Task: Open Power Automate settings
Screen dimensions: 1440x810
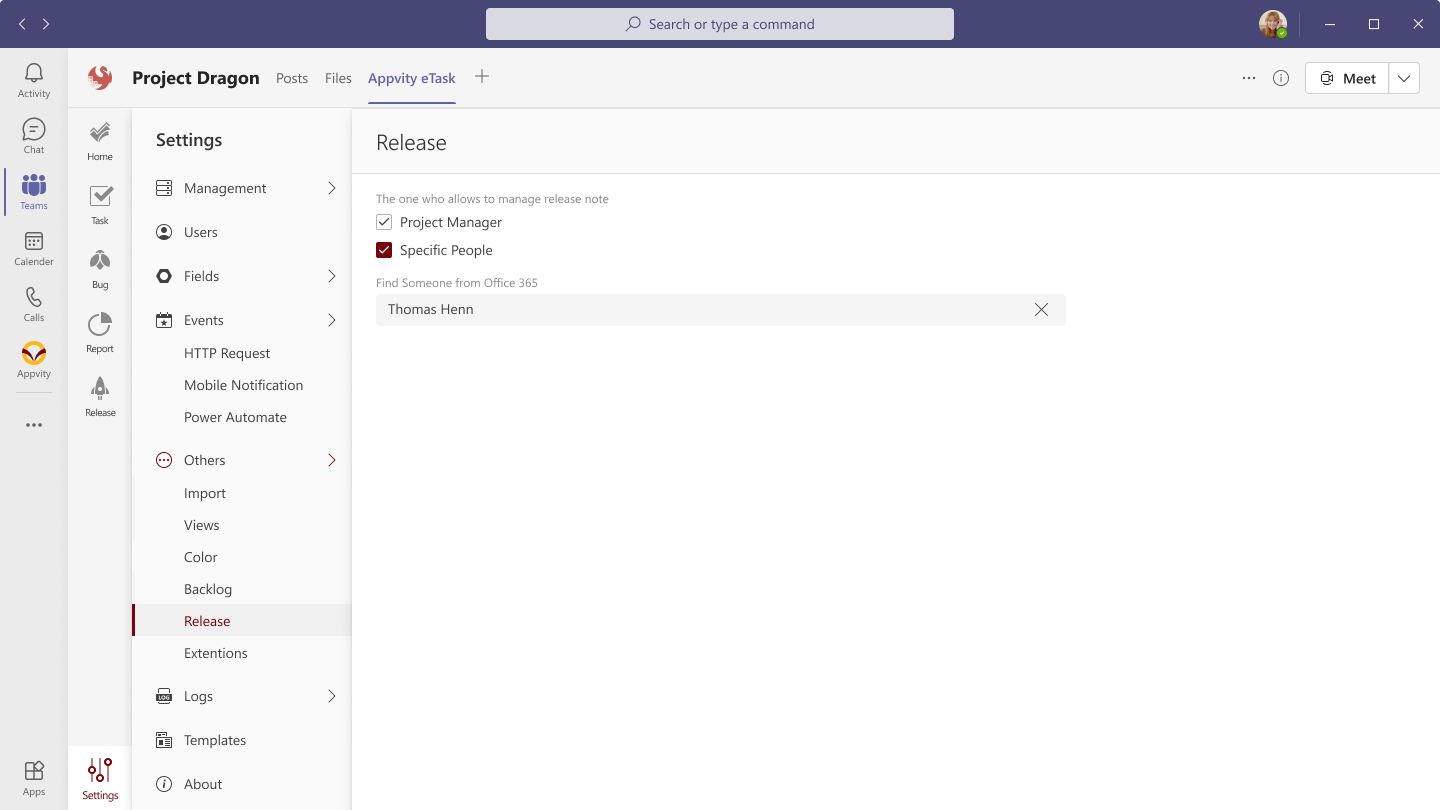Action: coord(235,417)
